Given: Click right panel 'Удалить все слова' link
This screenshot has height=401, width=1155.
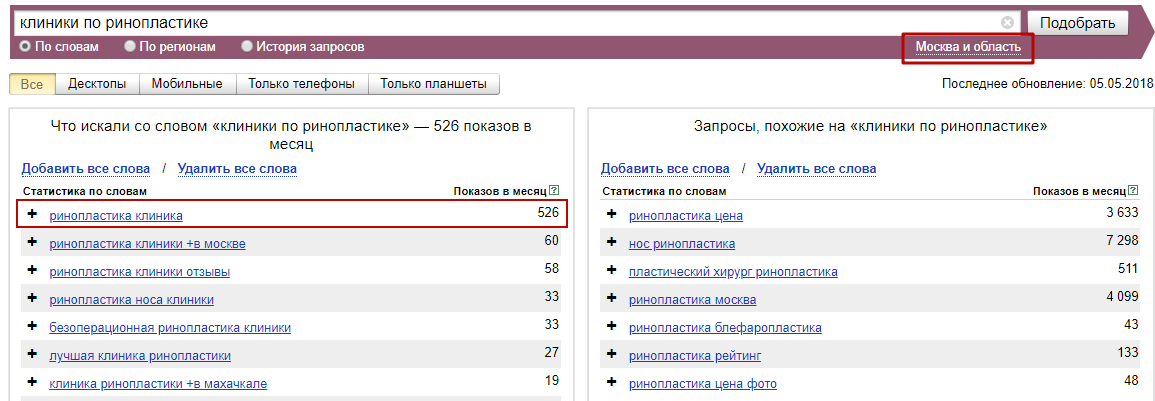Looking at the screenshot, I should point(817,169).
